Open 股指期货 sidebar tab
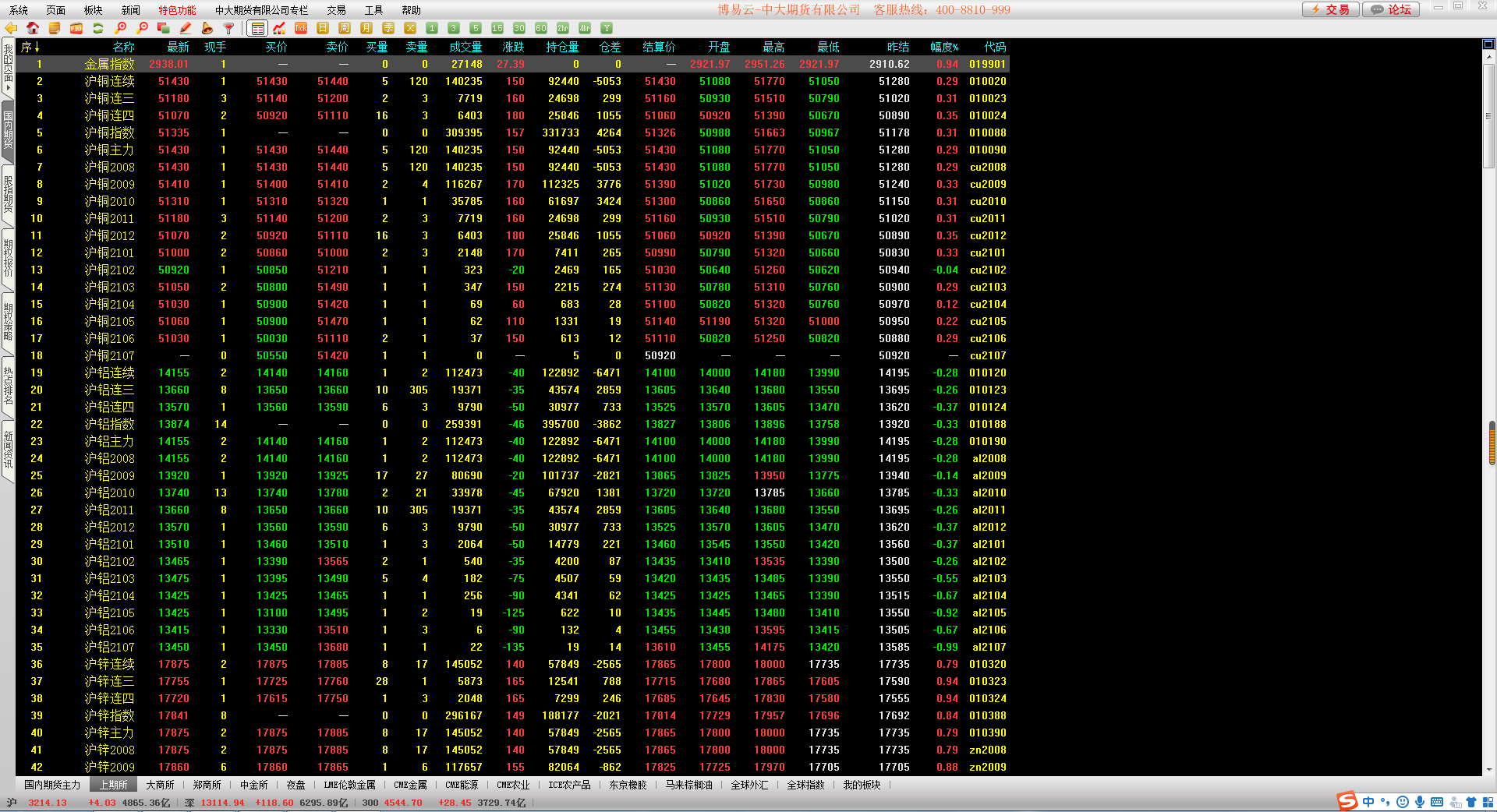Image resolution: width=1497 pixels, height=812 pixels. point(8,193)
